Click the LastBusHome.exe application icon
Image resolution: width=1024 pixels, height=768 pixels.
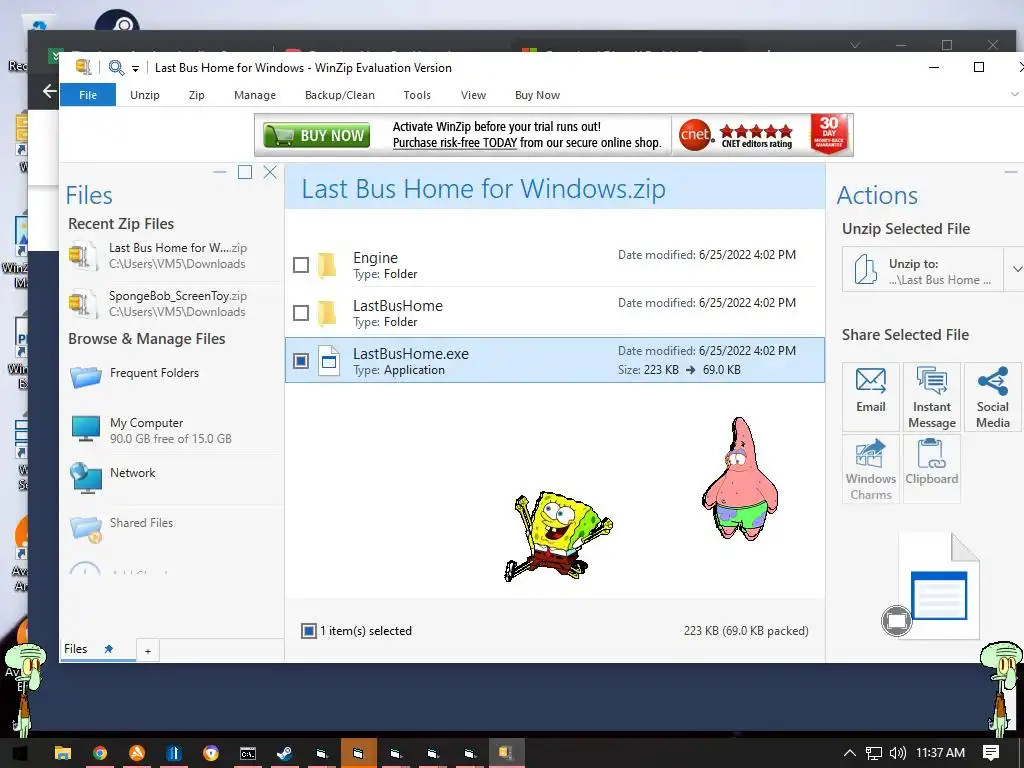(328, 361)
